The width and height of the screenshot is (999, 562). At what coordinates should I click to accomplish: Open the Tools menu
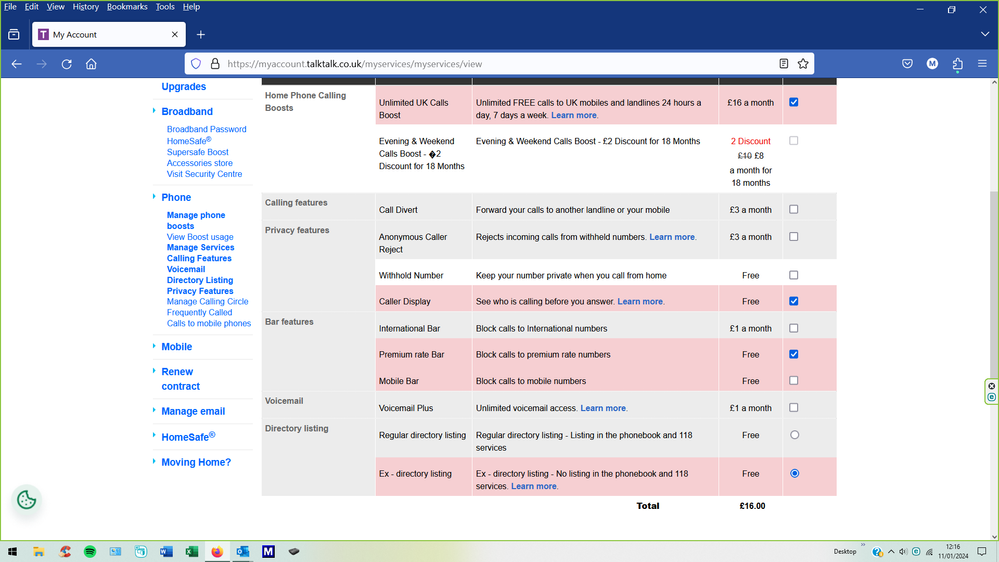(x=165, y=7)
